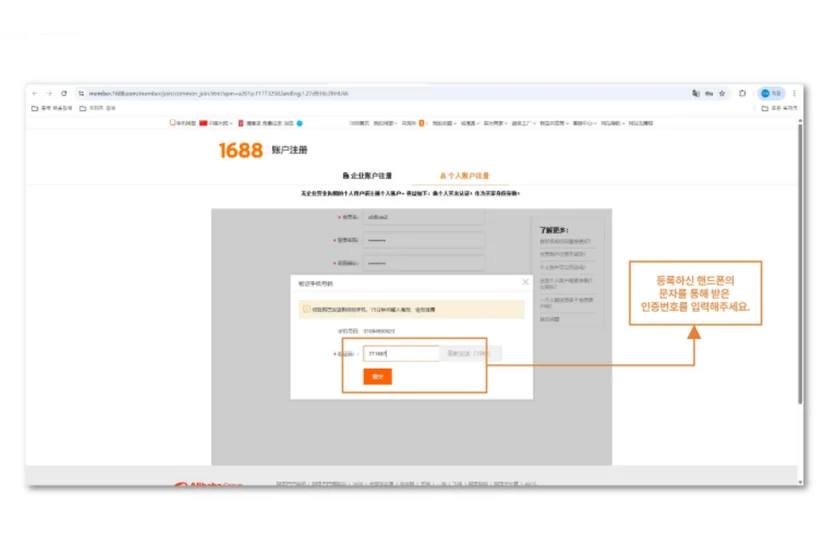This screenshot has width=828, height=552.
Task: Click the first password field
Action: pos(424,240)
